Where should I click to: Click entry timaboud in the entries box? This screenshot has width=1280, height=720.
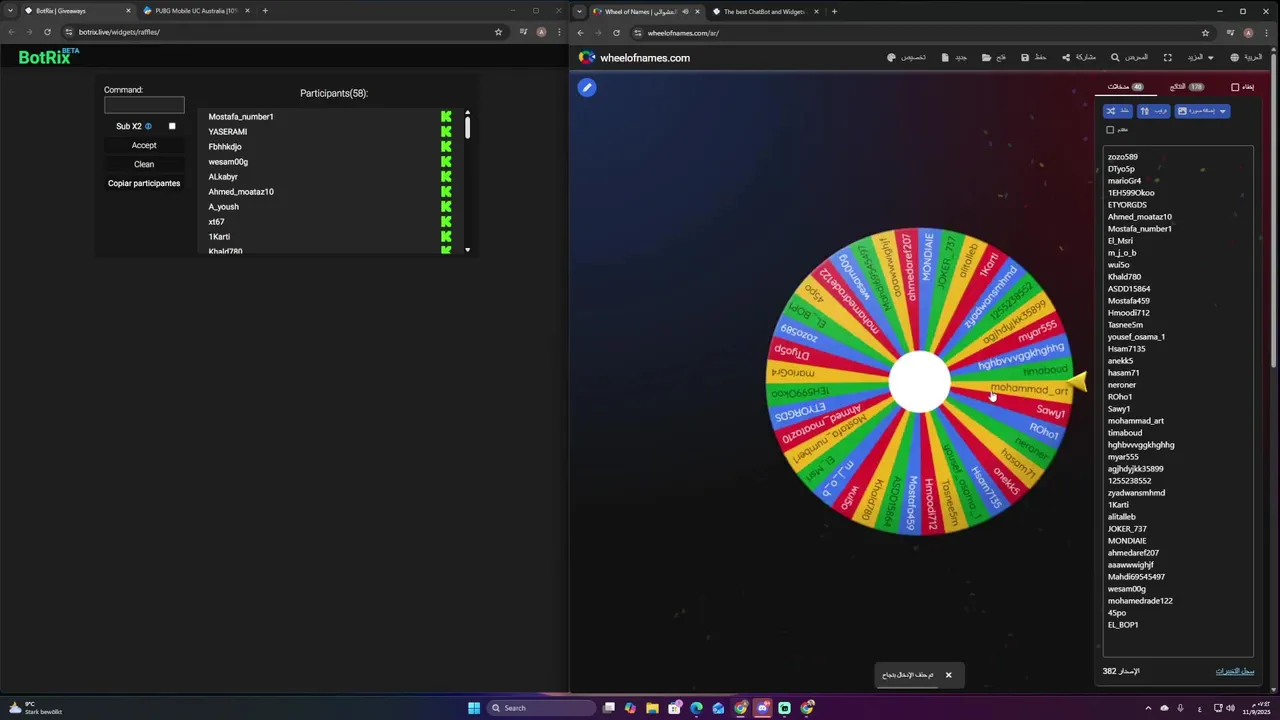click(x=1125, y=433)
